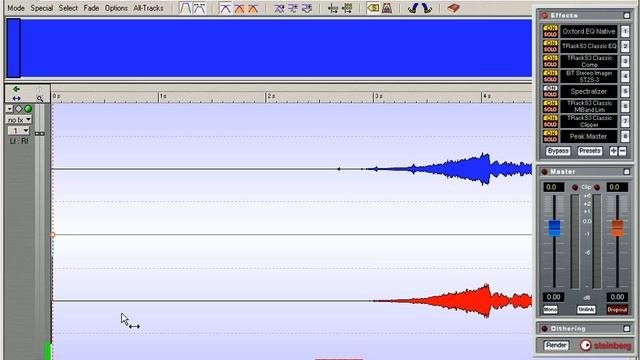640x360 pixels.
Task: Toggle ON for TRackS3 Classic Comp
Action: (x=550, y=58)
